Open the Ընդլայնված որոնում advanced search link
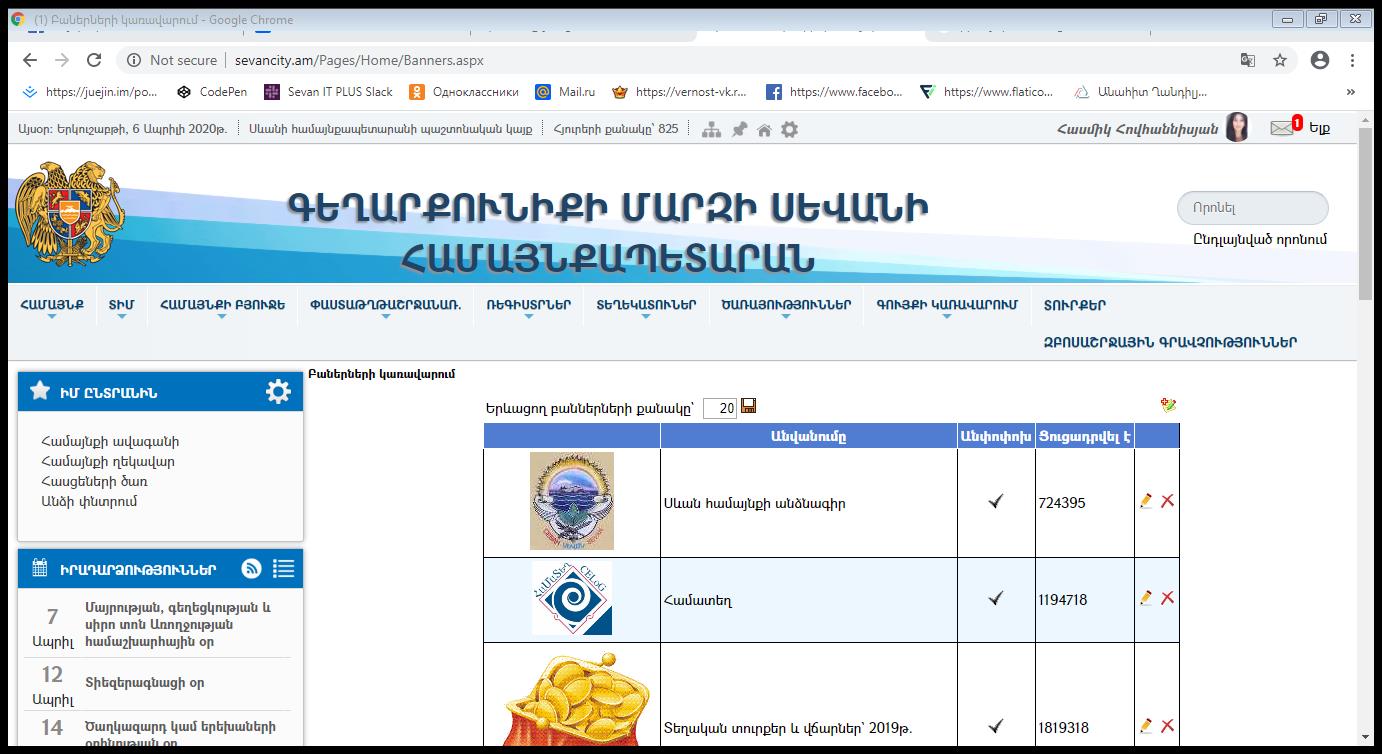The width and height of the screenshot is (1382, 754). pyautogui.click(x=1260, y=239)
